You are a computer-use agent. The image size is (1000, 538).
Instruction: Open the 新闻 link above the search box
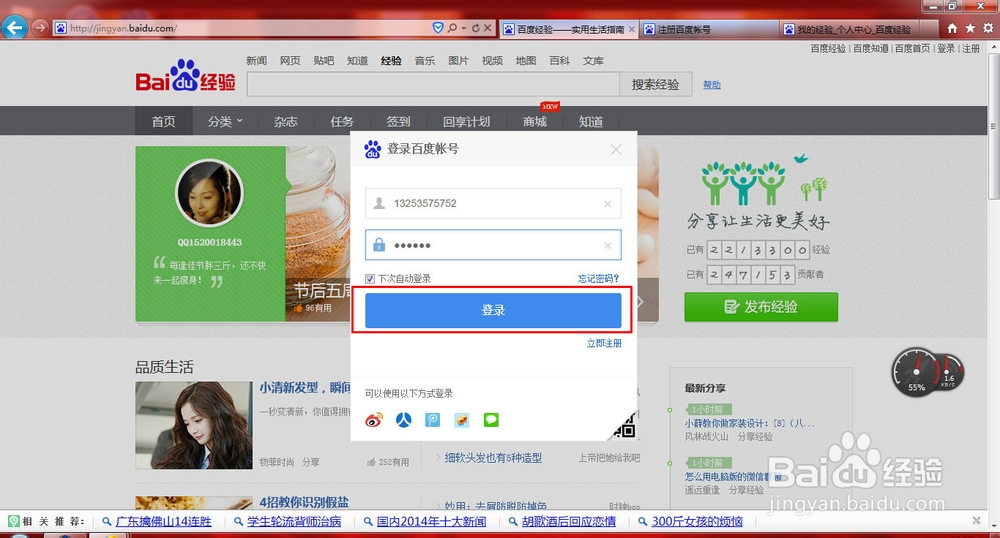[x=256, y=61]
